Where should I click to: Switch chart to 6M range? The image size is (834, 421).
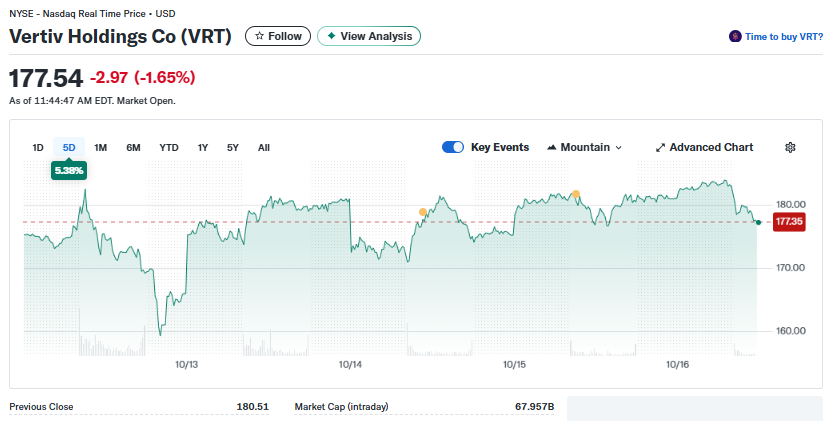coord(133,147)
